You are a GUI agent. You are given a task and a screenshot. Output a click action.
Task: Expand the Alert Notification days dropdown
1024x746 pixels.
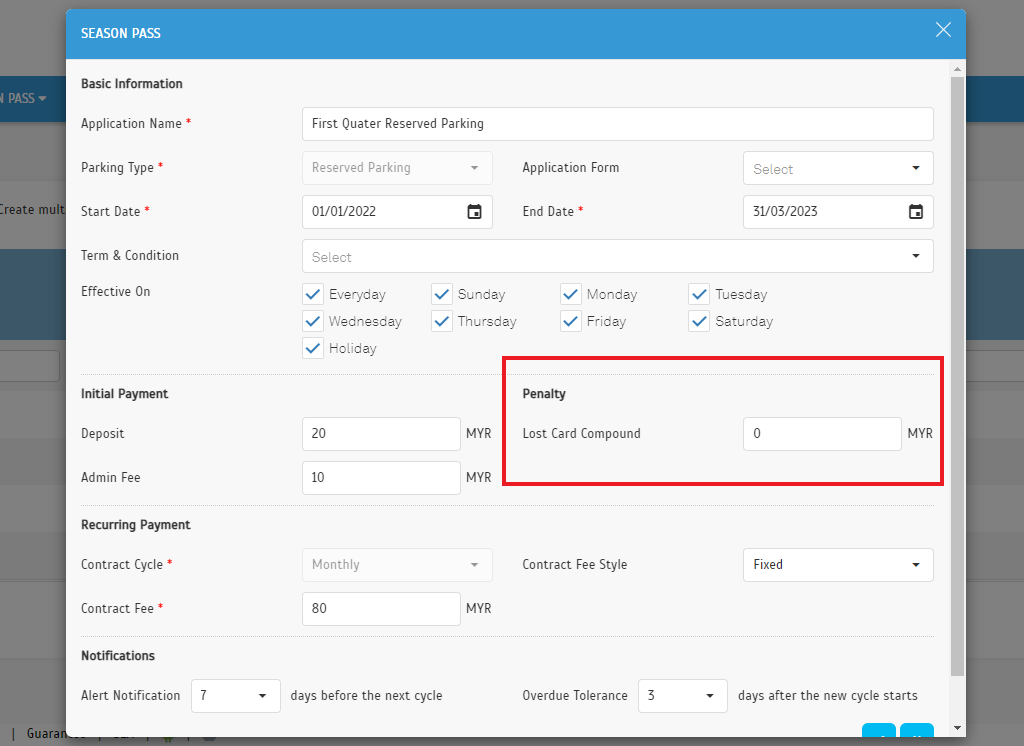pos(236,696)
